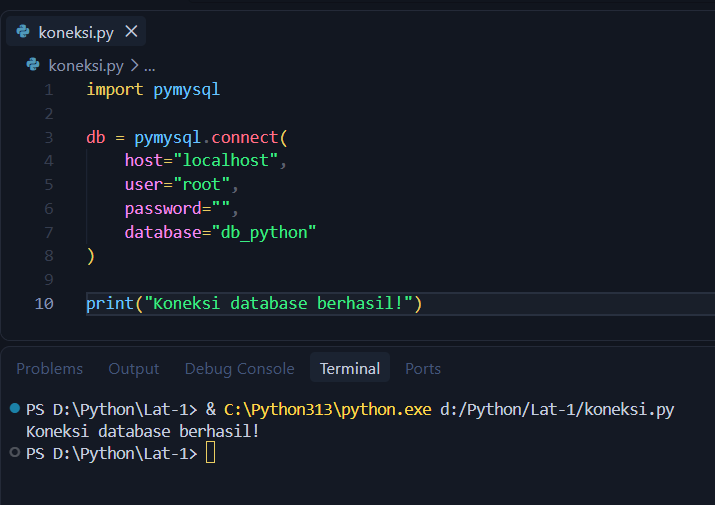Click the Python icon on the koneksi.py tab
This screenshot has height=505, width=715.
coord(23,31)
